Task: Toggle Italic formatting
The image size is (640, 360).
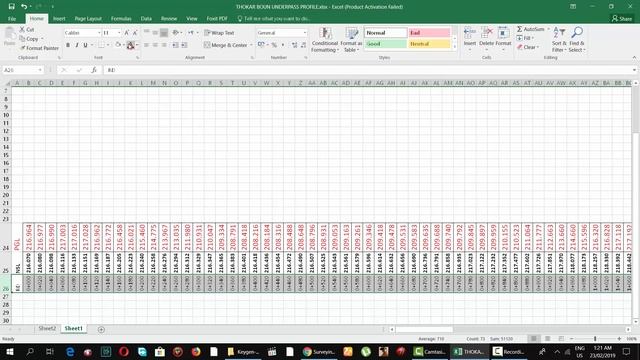Action: point(77,45)
